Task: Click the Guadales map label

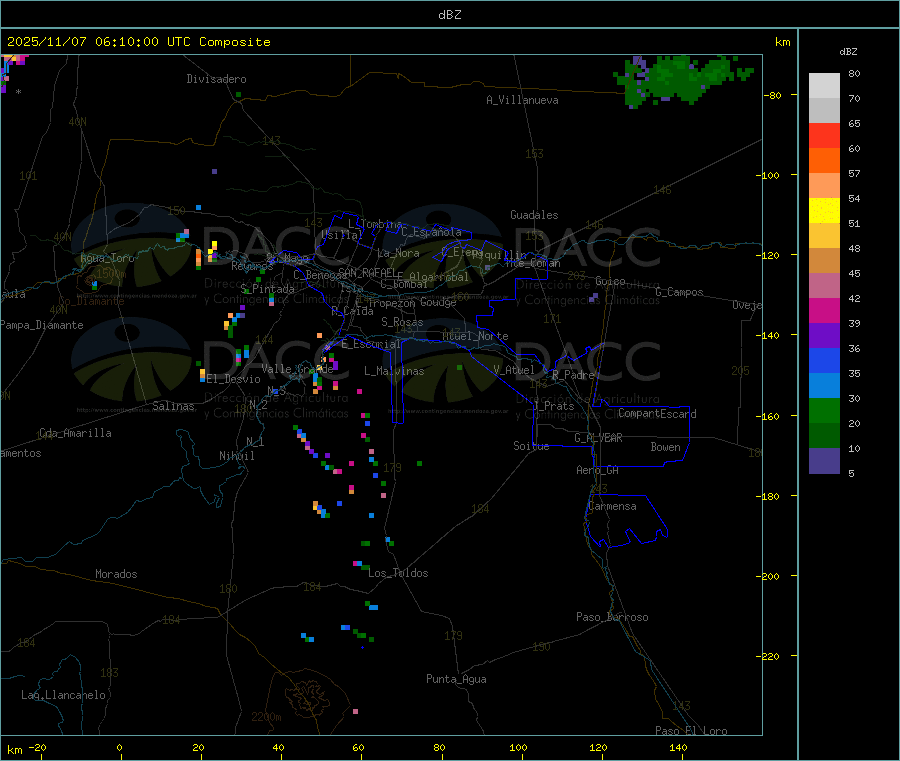Action: 534,215
